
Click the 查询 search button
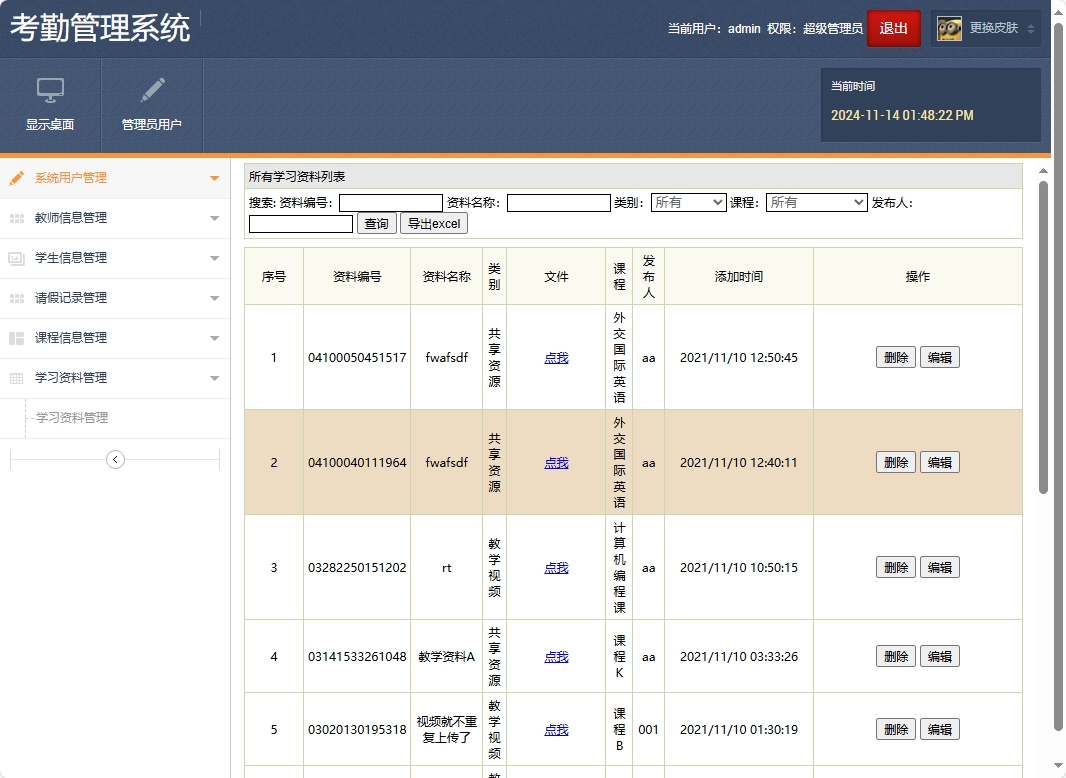click(x=376, y=223)
